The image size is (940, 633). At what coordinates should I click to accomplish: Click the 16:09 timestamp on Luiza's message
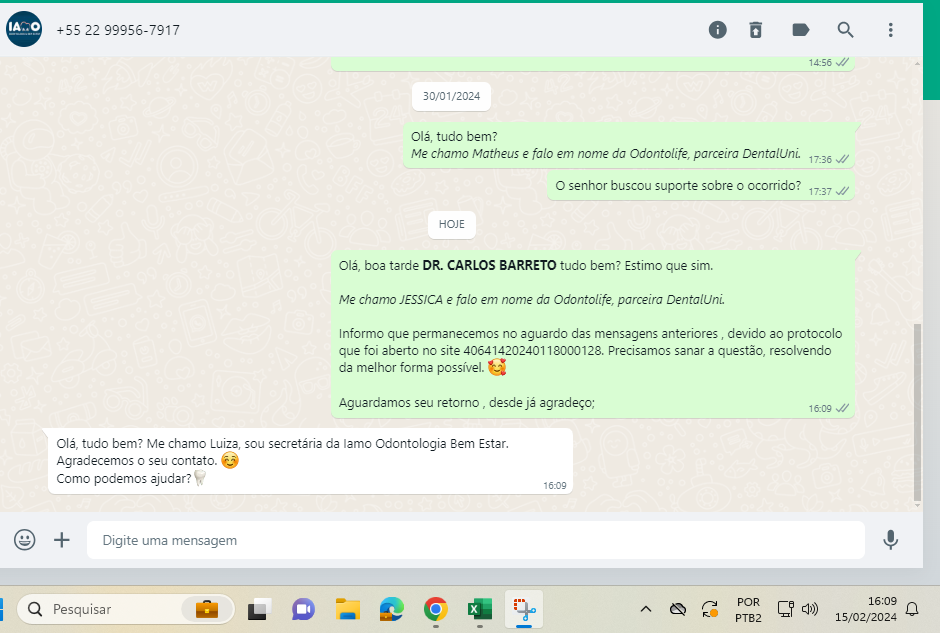pyautogui.click(x=555, y=486)
